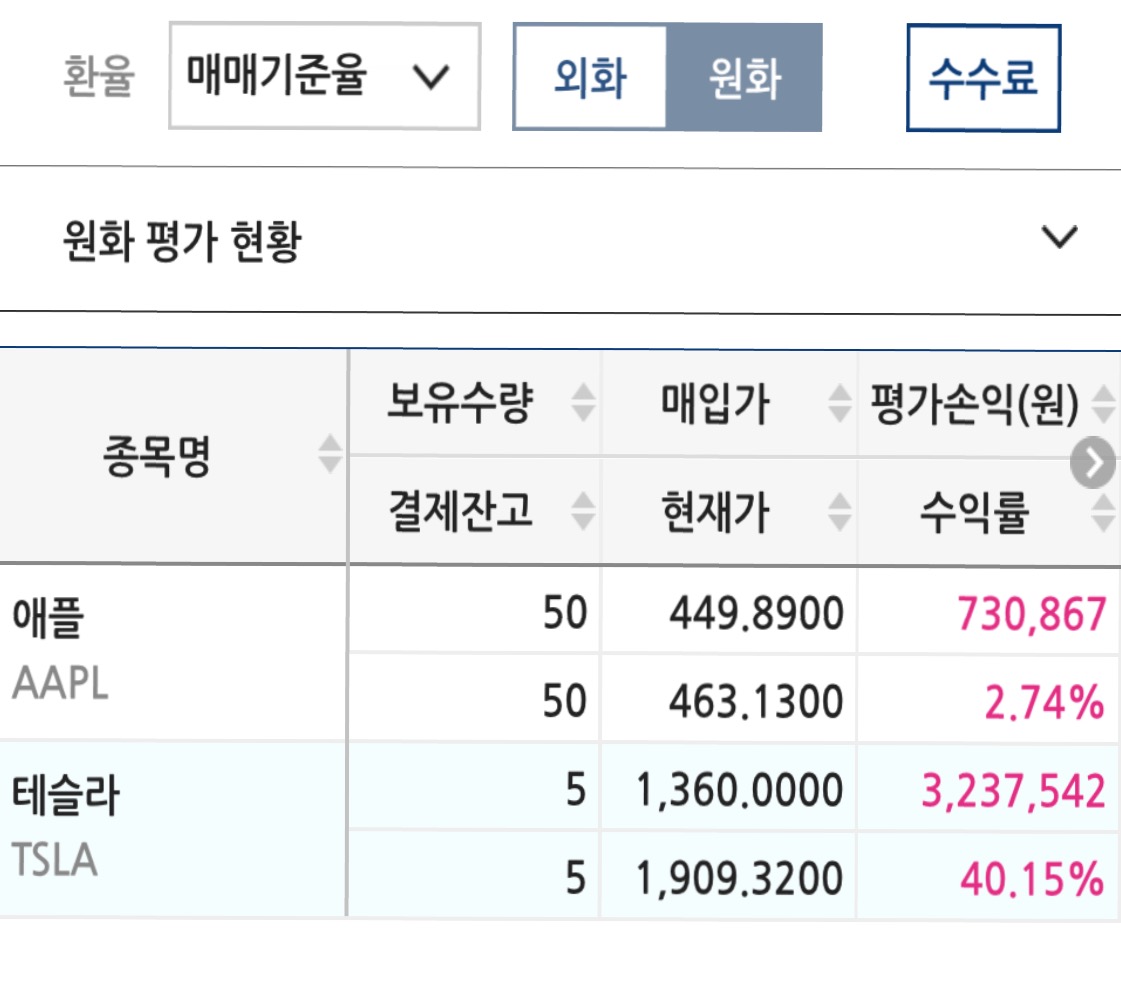This screenshot has width=1121, height=989.
Task: Sort by 보유수량 sort arrows
Action: tap(583, 402)
